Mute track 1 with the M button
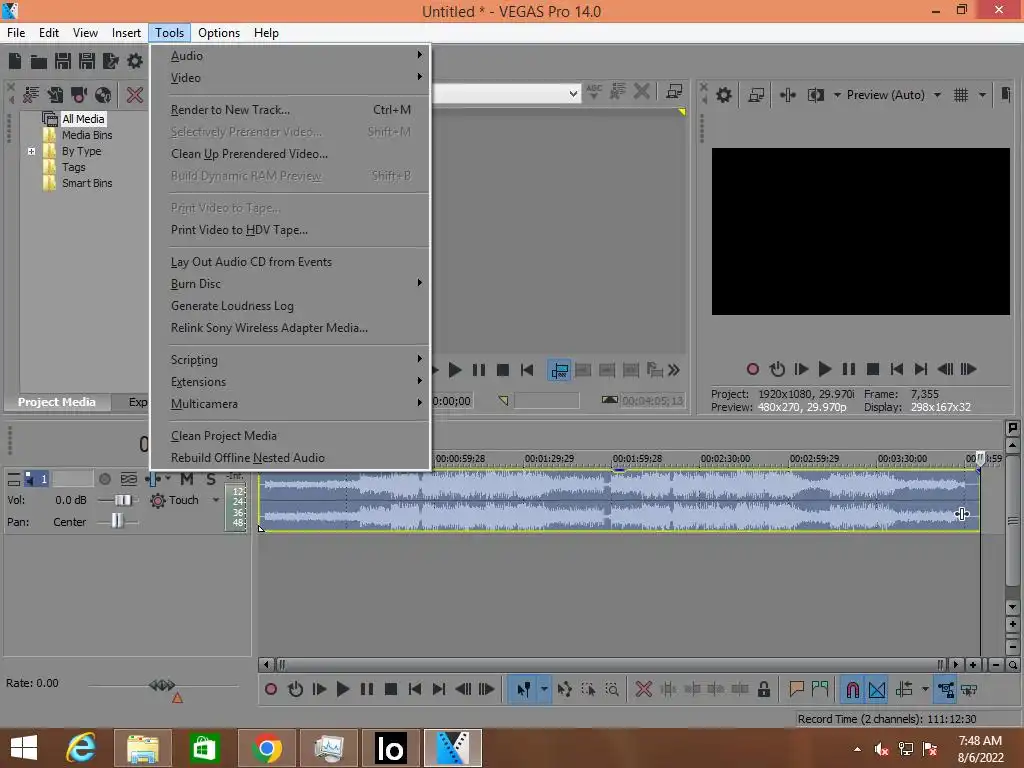Image resolution: width=1024 pixels, height=768 pixels. (x=186, y=479)
